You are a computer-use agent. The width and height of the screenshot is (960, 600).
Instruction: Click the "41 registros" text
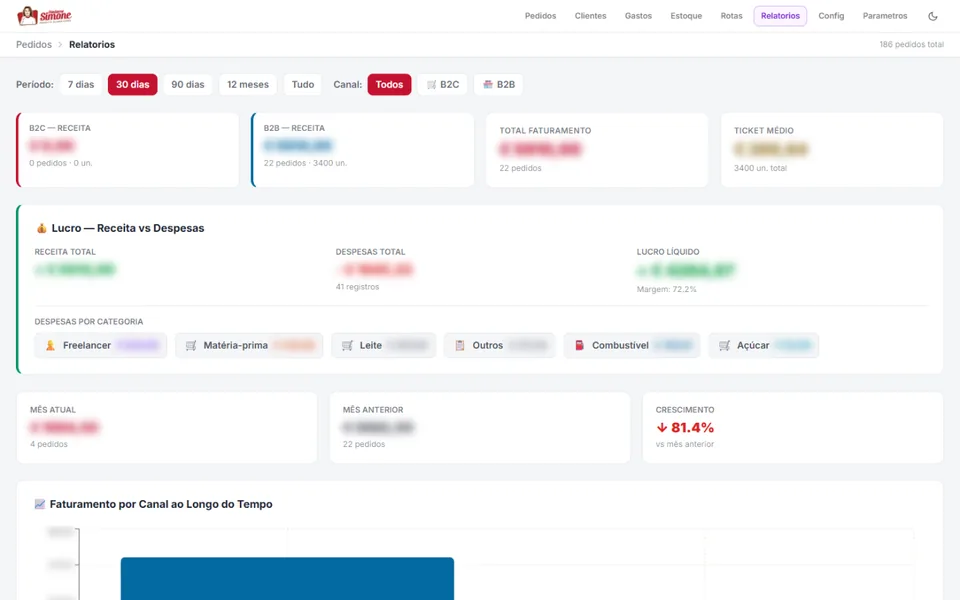(x=358, y=287)
